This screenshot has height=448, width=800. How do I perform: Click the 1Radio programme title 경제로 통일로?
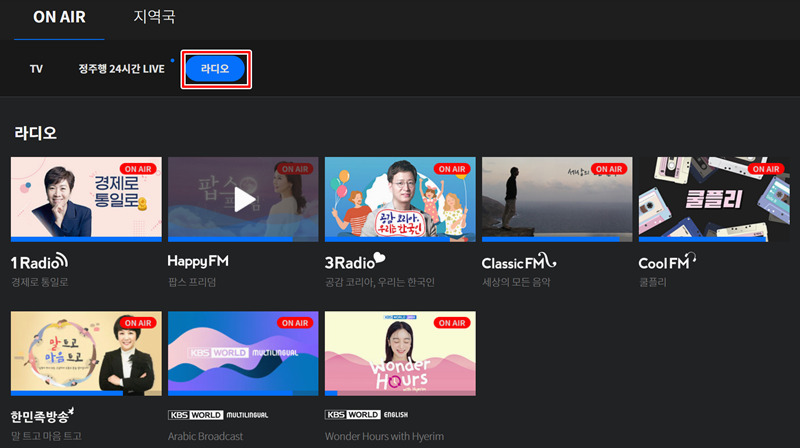(x=40, y=282)
